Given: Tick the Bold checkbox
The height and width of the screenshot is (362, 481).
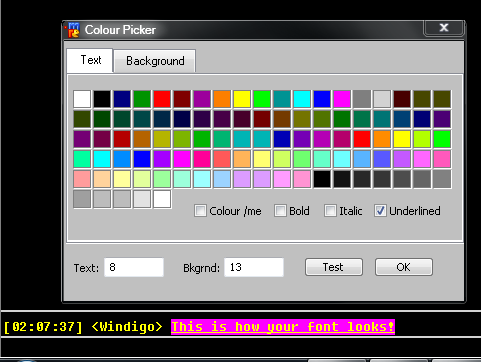Looking at the screenshot, I should click(x=280, y=211).
